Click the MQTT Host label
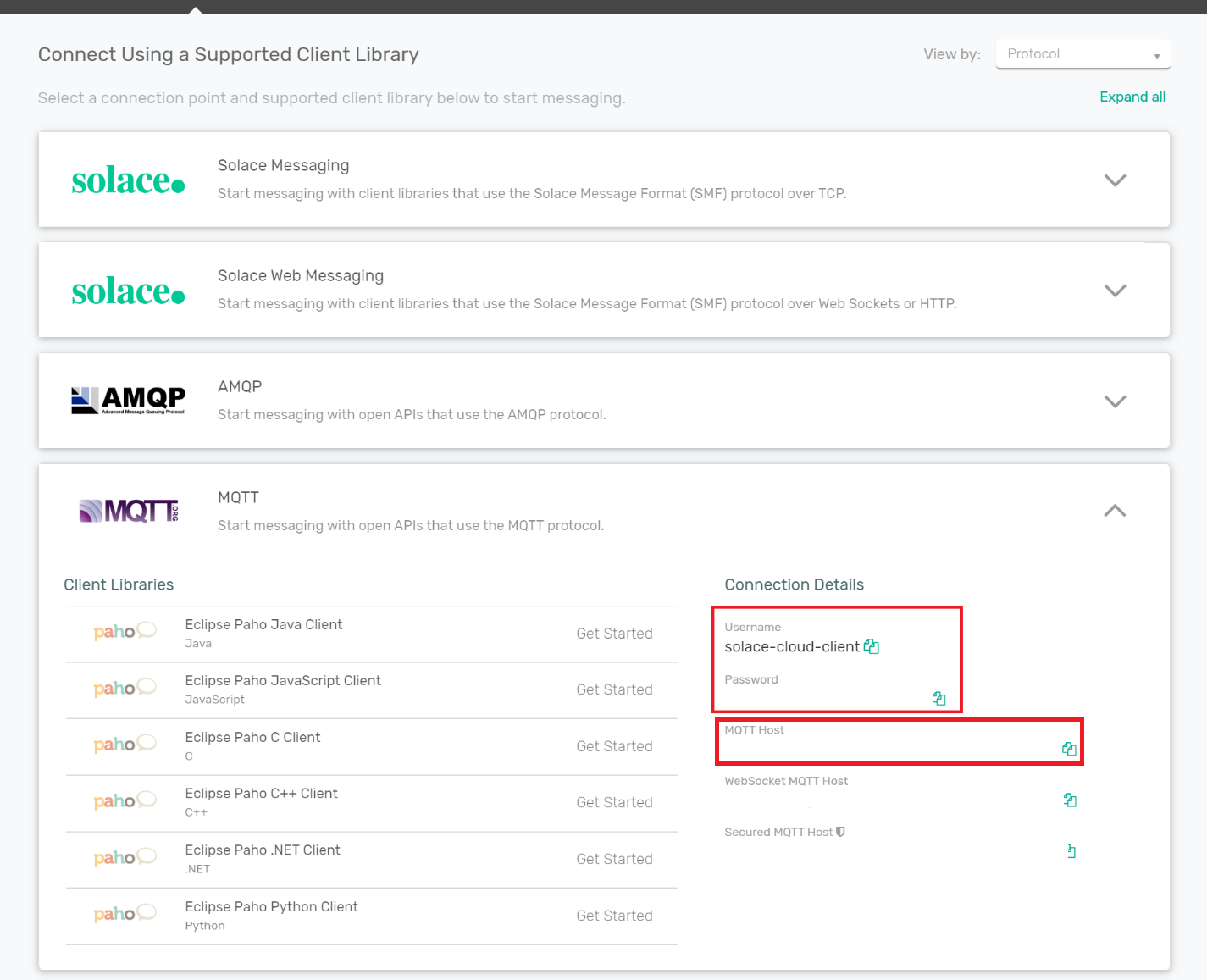The height and width of the screenshot is (980, 1207). [754, 729]
